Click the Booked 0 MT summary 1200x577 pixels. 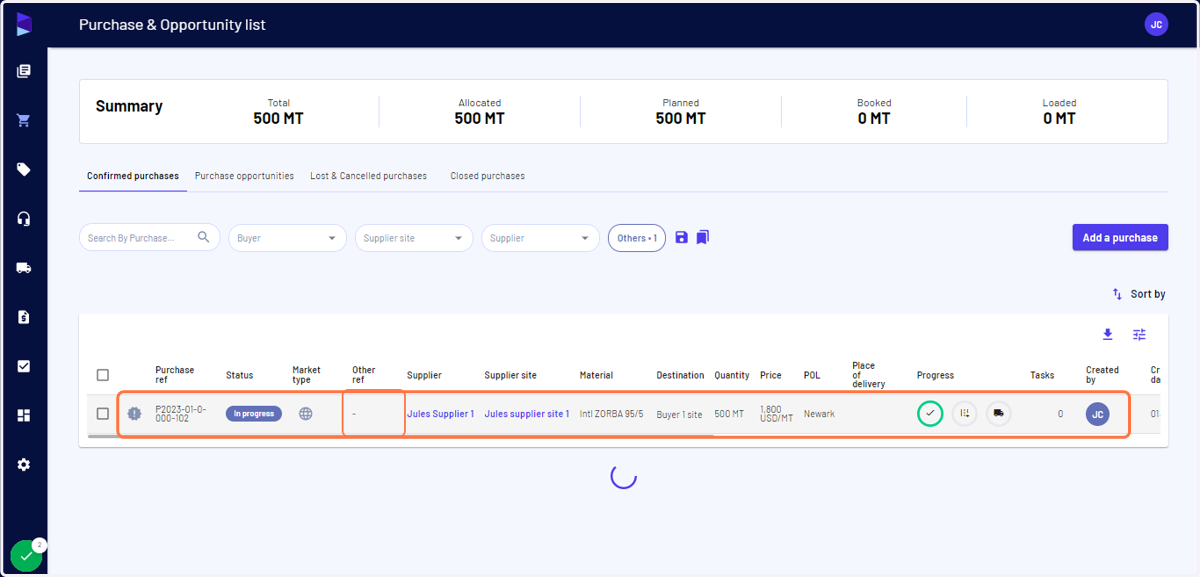point(874,112)
